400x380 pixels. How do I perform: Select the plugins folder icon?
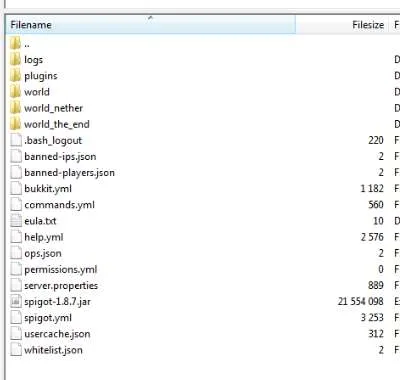15,76
